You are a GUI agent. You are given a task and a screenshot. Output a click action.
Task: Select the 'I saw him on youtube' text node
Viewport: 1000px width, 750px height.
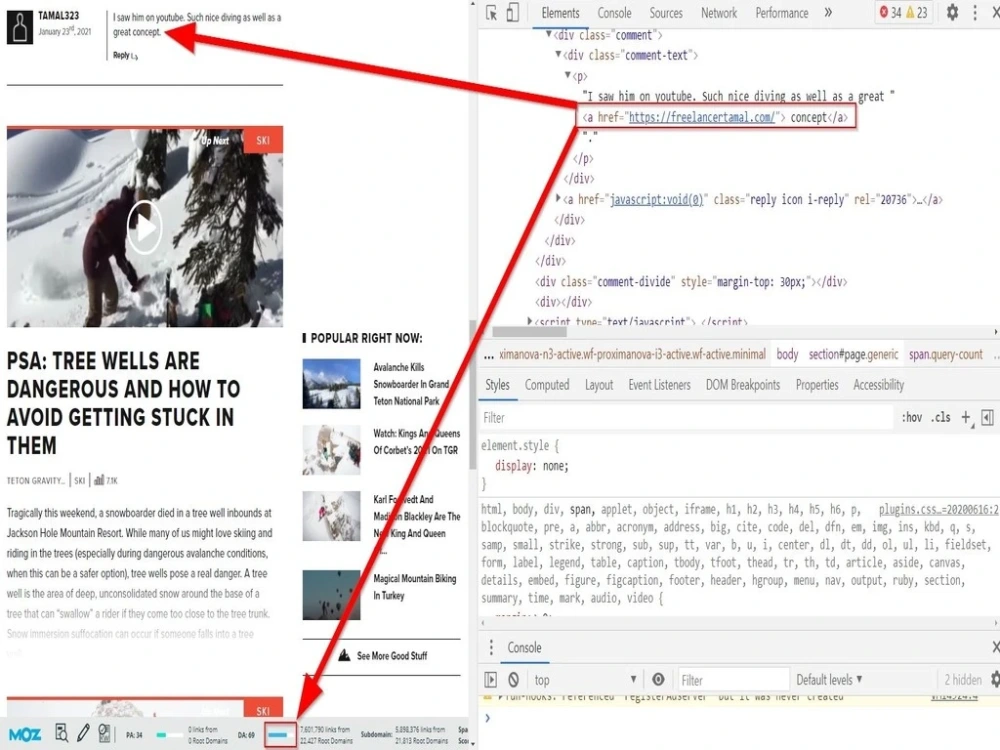click(x=738, y=96)
